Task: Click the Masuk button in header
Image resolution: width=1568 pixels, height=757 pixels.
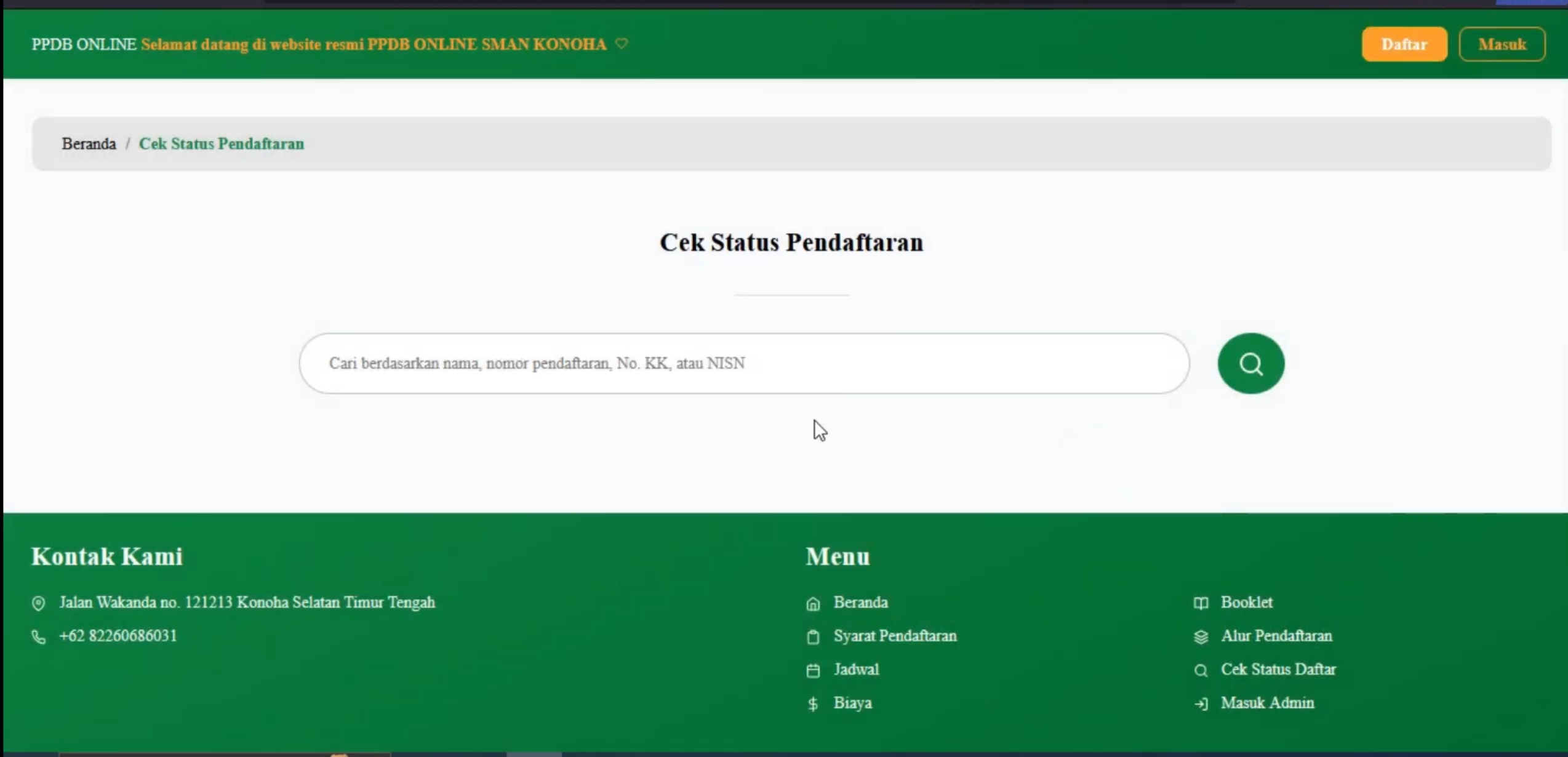Action: click(1502, 44)
